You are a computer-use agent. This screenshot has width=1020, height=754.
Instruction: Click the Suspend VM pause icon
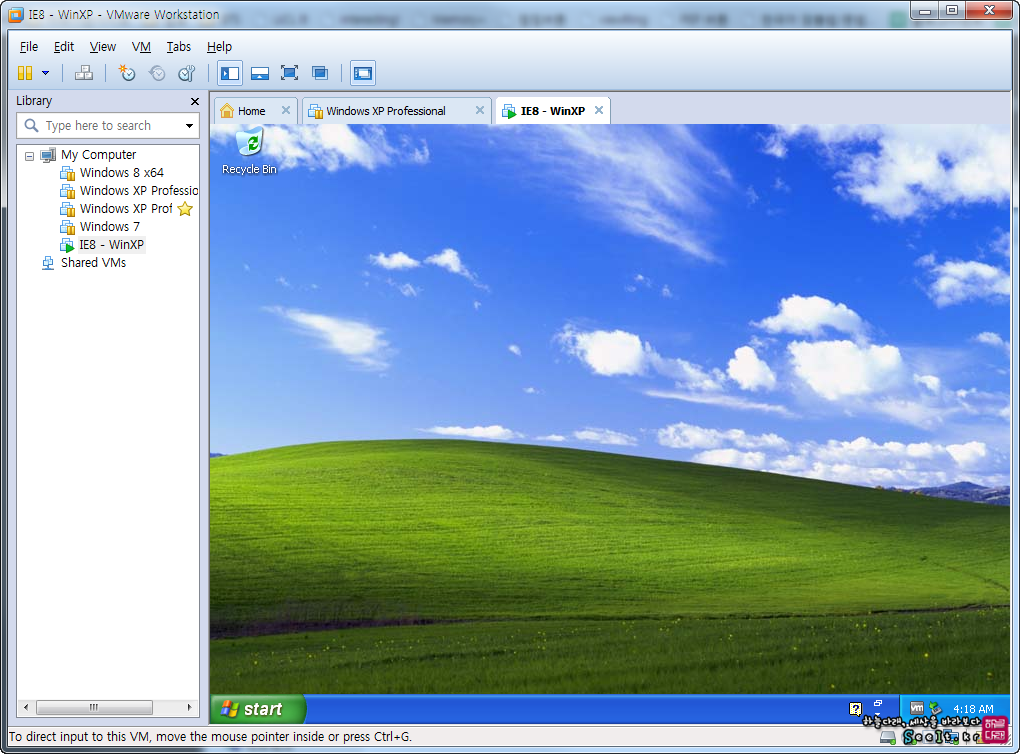(25, 73)
